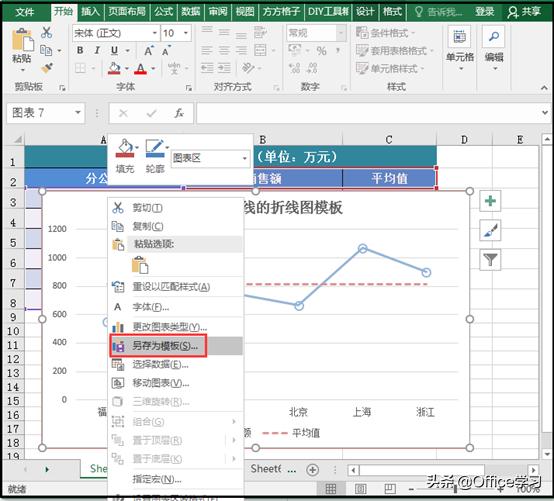
Task: Click the 轮廓 outline icon in mini toolbar
Action: pyautogui.click(x=155, y=148)
